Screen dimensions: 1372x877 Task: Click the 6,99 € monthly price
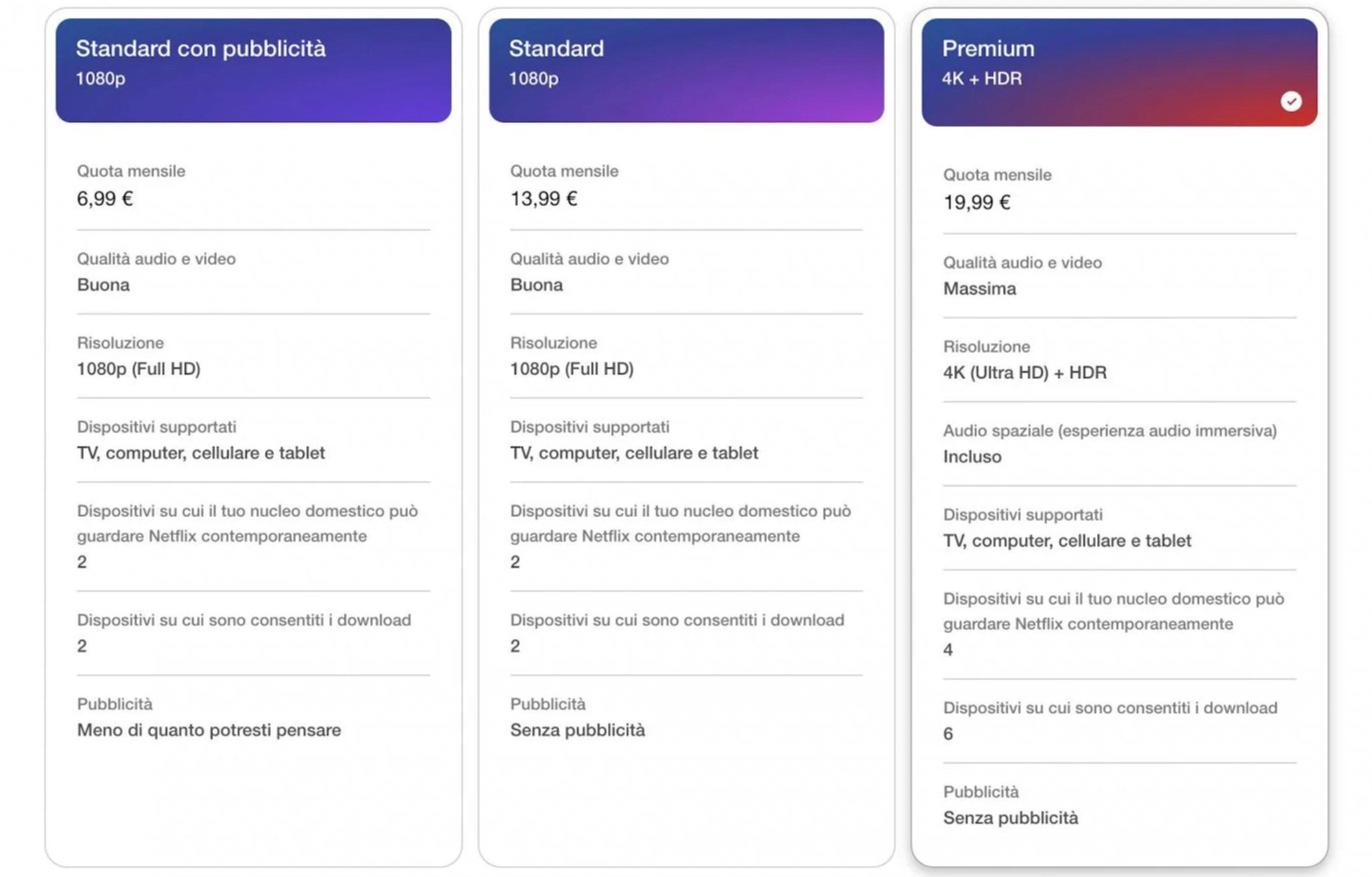point(105,199)
